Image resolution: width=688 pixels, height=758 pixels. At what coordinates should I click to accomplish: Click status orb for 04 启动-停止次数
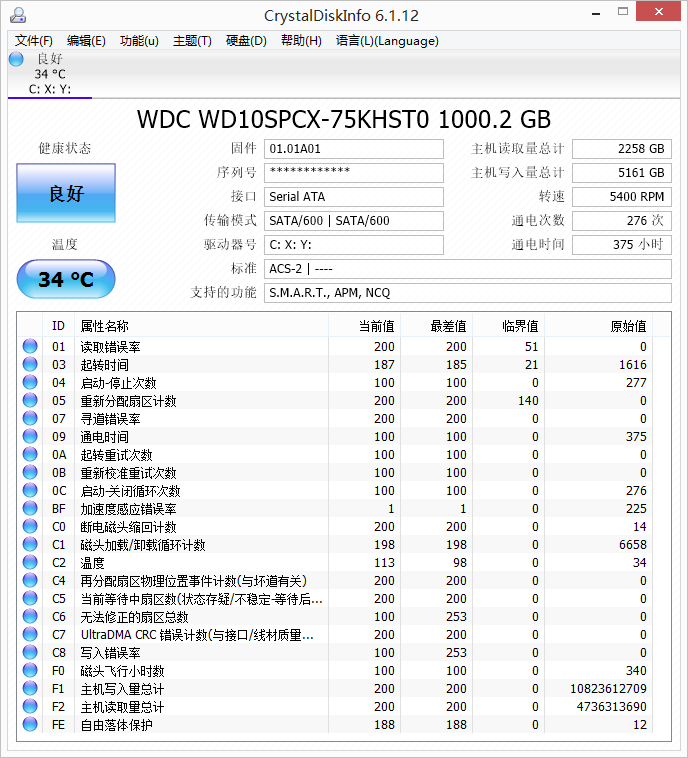click(x=30, y=382)
